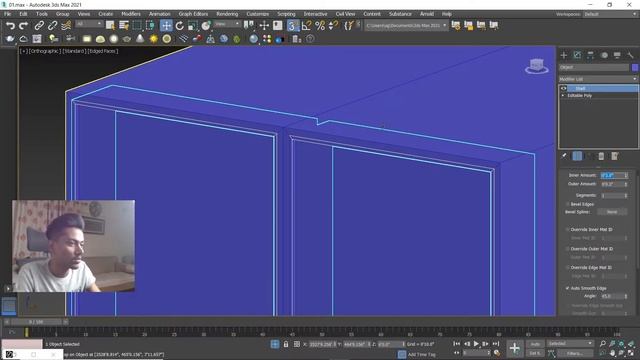The image size is (640, 360).
Task: Click the yellow sun light icon
Action: pyautogui.click(x=153, y=39)
